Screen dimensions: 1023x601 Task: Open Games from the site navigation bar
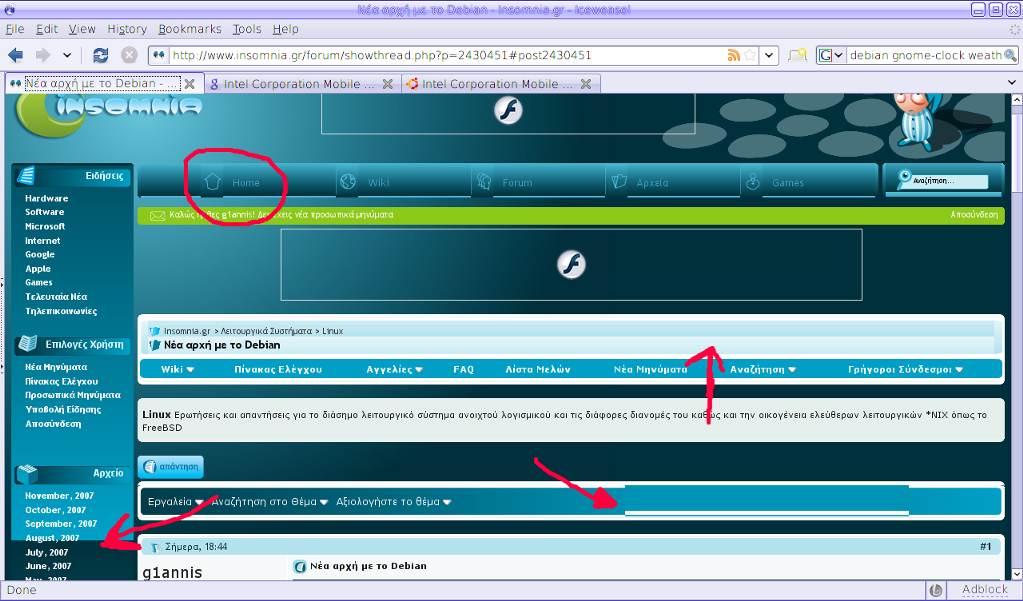(787, 183)
